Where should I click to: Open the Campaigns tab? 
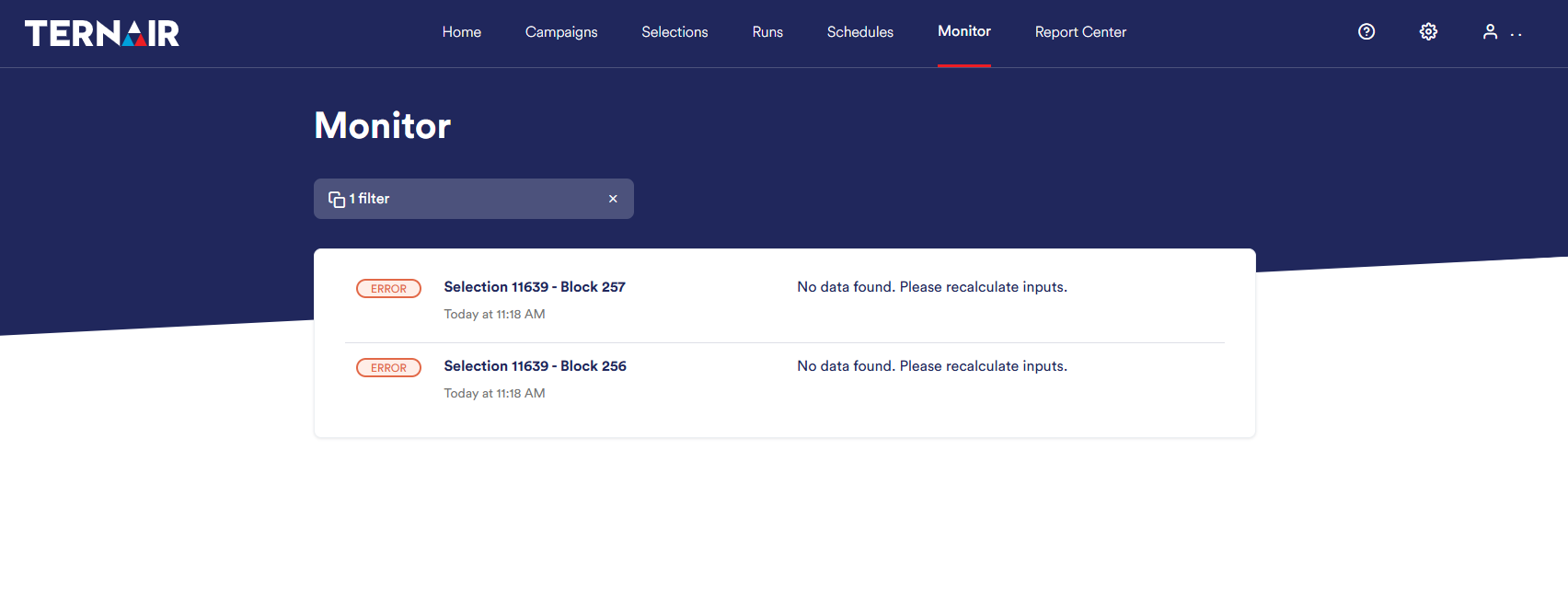[x=561, y=32]
